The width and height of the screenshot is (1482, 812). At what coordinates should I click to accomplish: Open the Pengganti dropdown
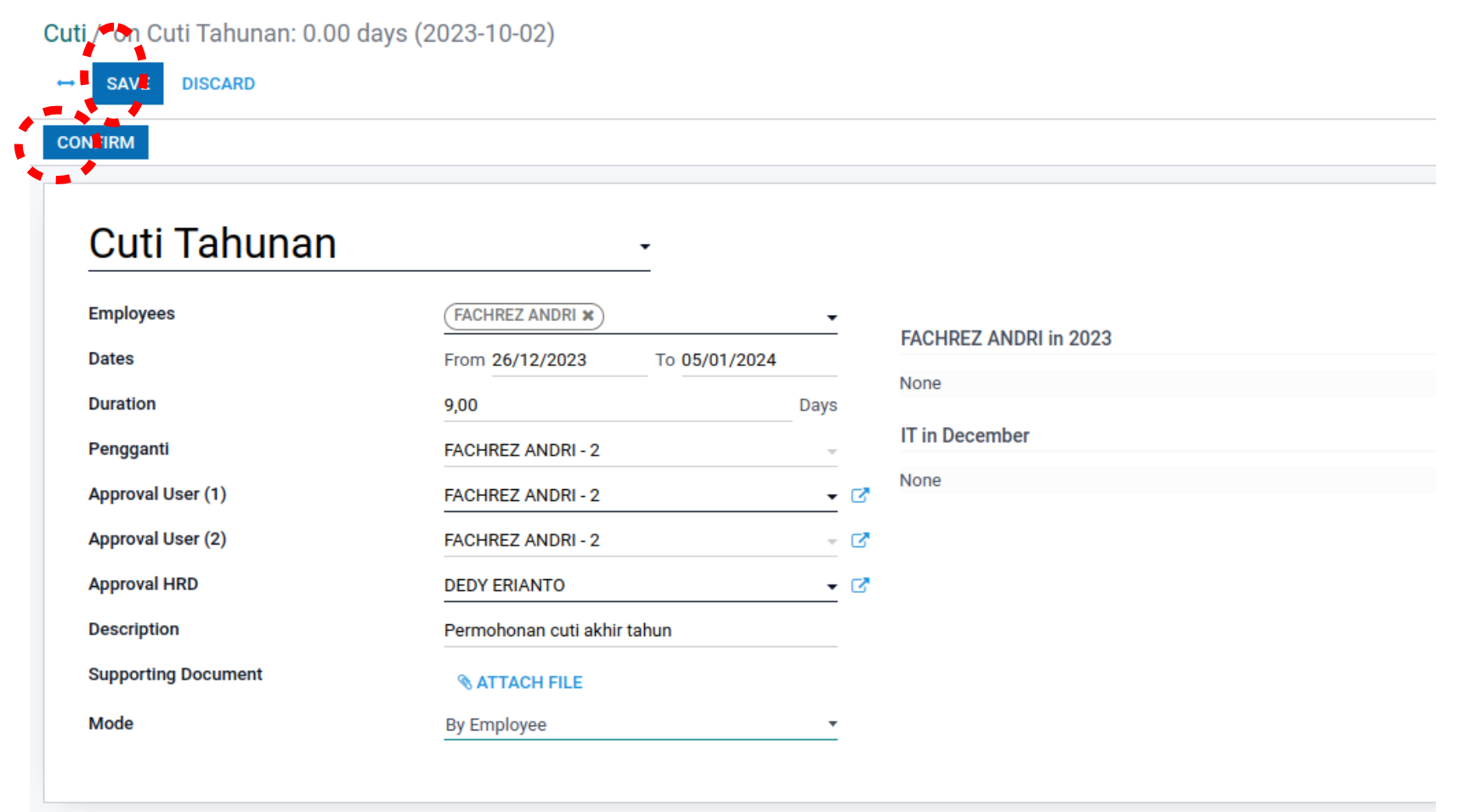[x=832, y=451]
